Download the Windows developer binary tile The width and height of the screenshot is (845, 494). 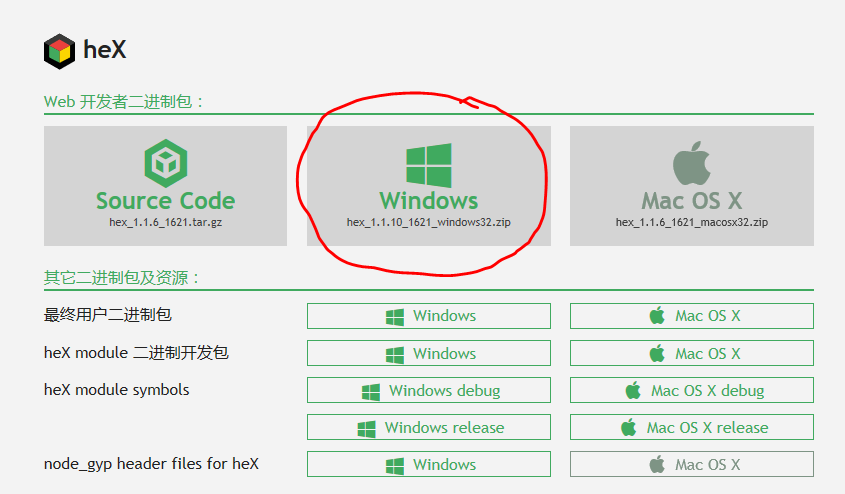(x=429, y=186)
